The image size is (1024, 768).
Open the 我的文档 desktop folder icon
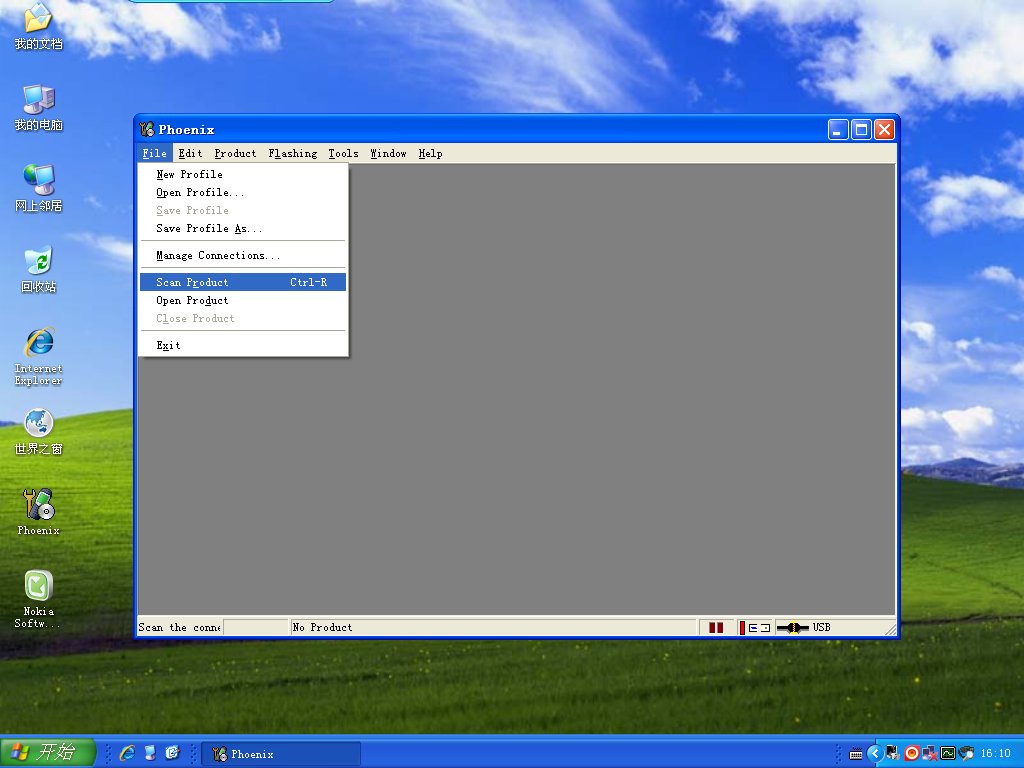[x=39, y=26]
